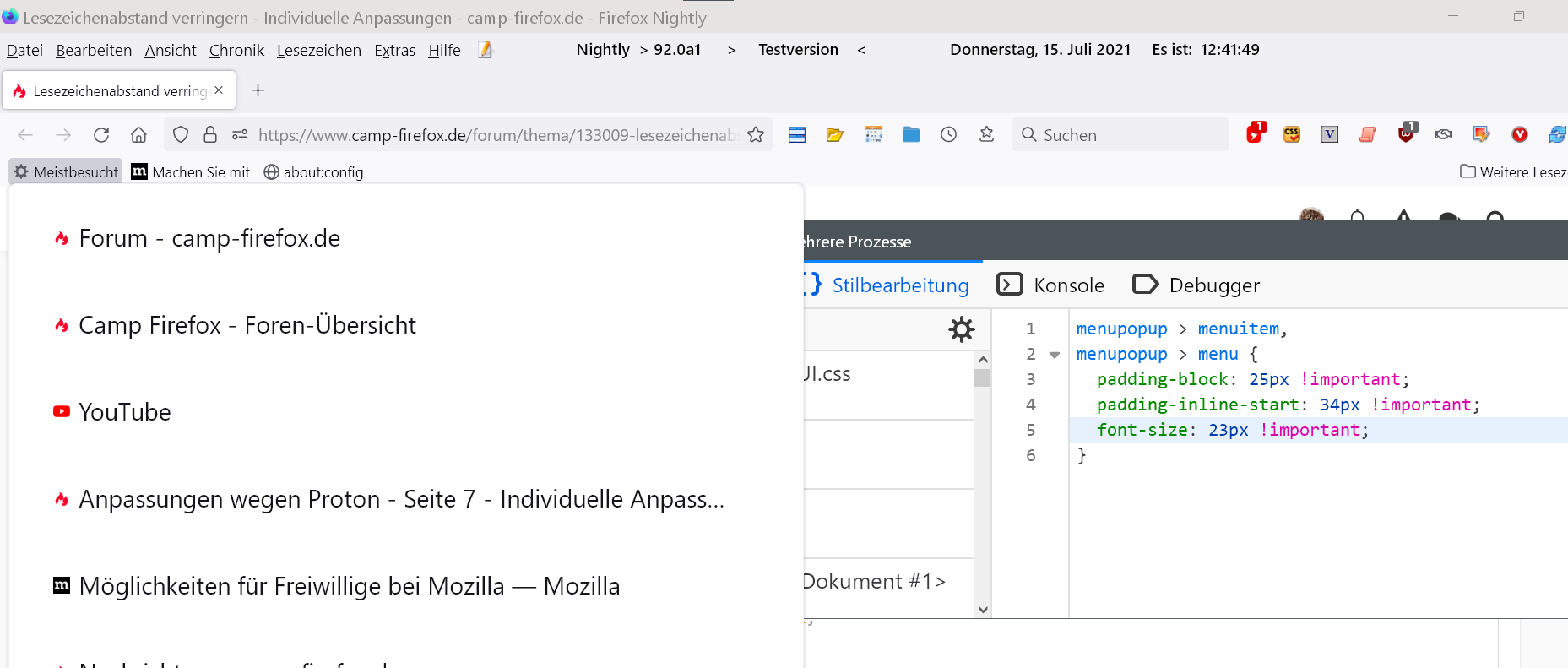Open the YouTube bookmark entry

click(x=125, y=412)
